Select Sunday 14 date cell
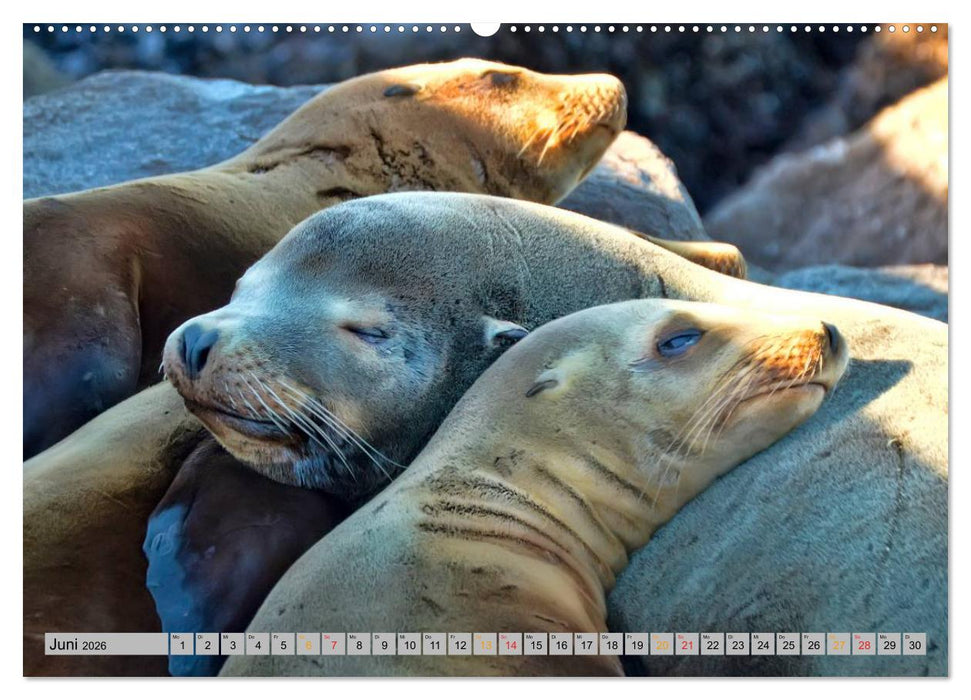The height and width of the screenshot is (700, 971). pos(510,644)
